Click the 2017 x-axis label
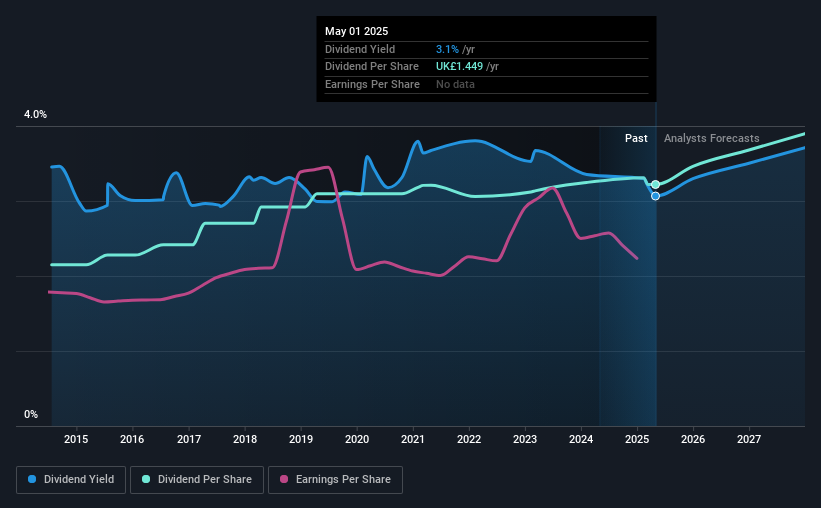 coord(188,439)
